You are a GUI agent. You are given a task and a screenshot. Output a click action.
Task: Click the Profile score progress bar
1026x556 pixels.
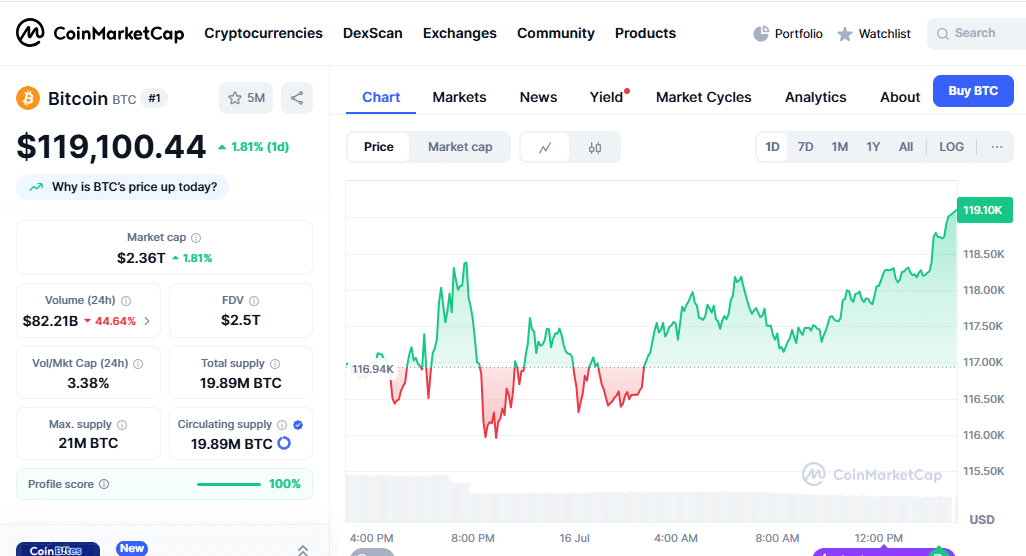229,484
